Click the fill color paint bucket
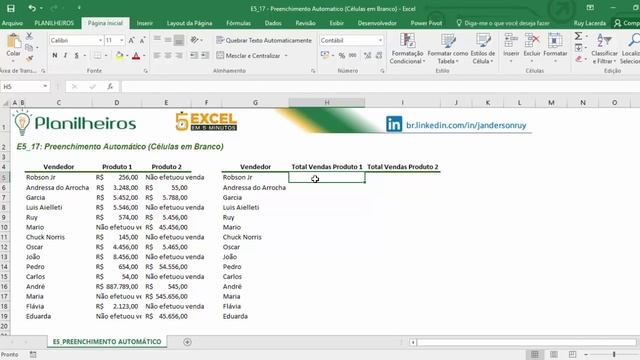This screenshot has width=640, height=360. click(120, 56)
